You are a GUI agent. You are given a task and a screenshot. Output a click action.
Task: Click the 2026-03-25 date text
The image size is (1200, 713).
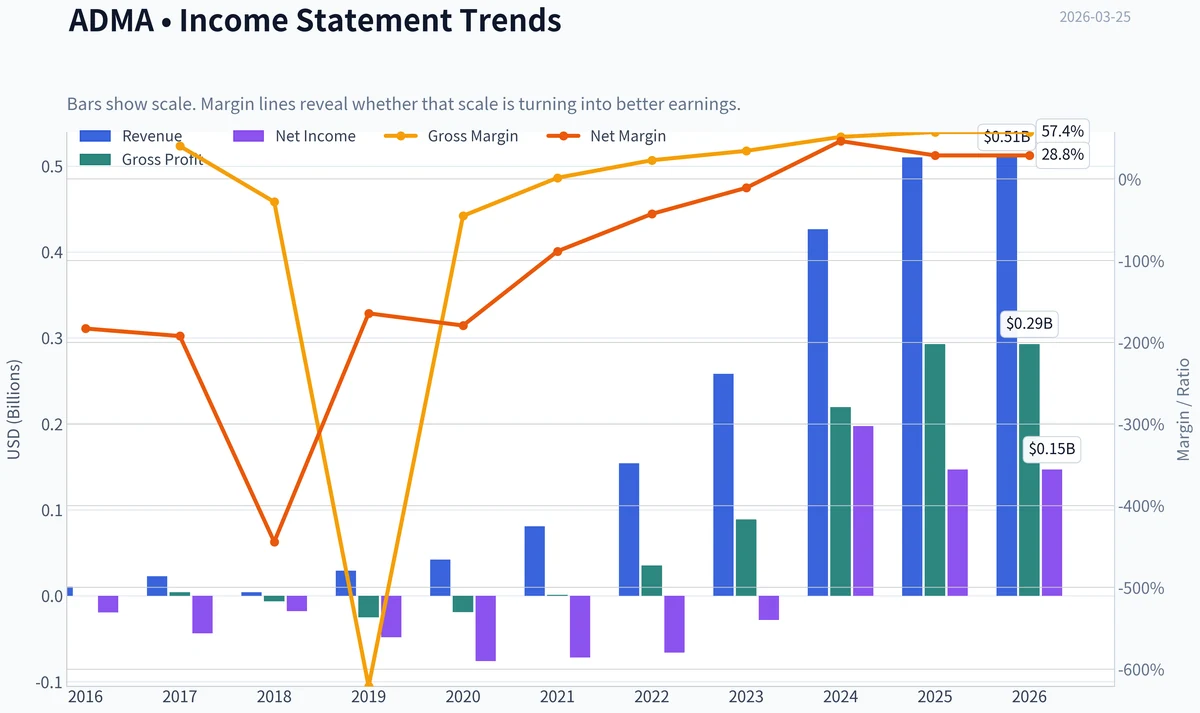click(x=1095, y=17)
